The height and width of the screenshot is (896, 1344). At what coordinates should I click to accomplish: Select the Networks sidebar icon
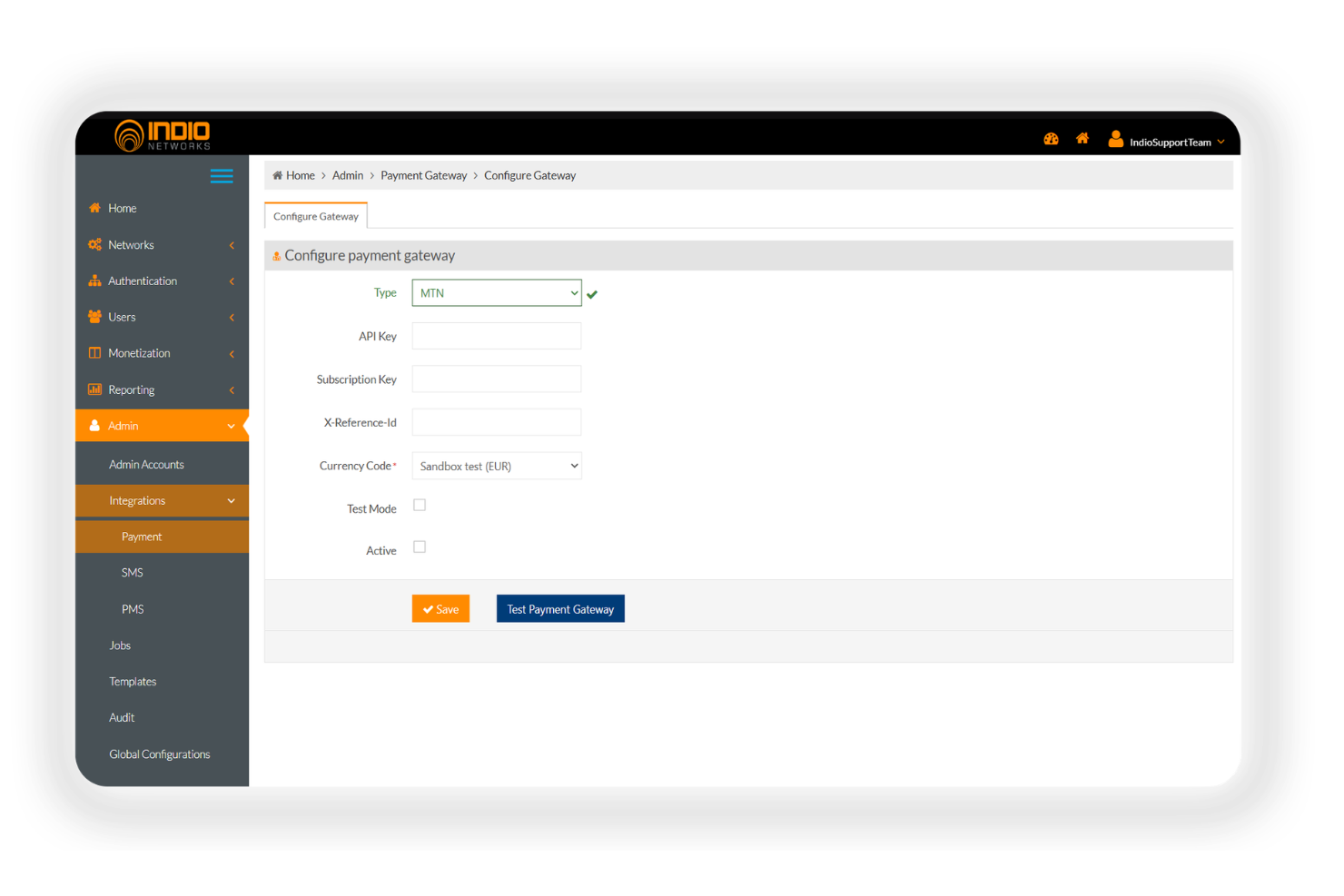pyautogui.click(x=95, y=244)
